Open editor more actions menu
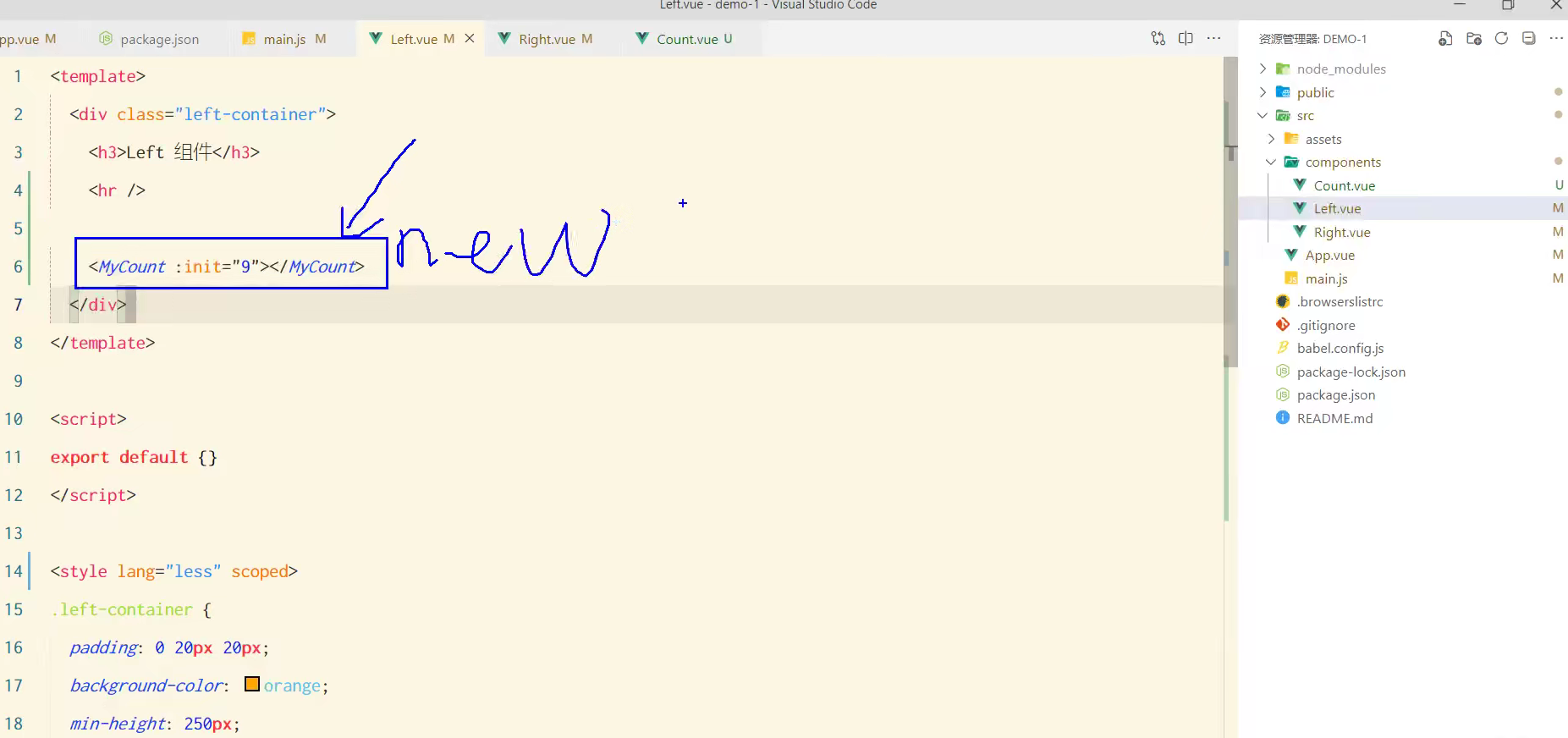The image size is (1568, 738). pyautogui.click(x=1213, y=38)
